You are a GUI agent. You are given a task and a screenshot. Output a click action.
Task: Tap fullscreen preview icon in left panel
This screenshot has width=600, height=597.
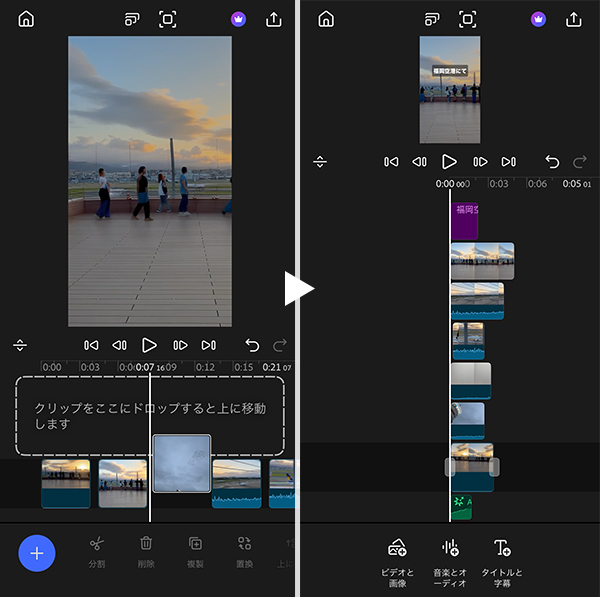click(x=167, y=19)
